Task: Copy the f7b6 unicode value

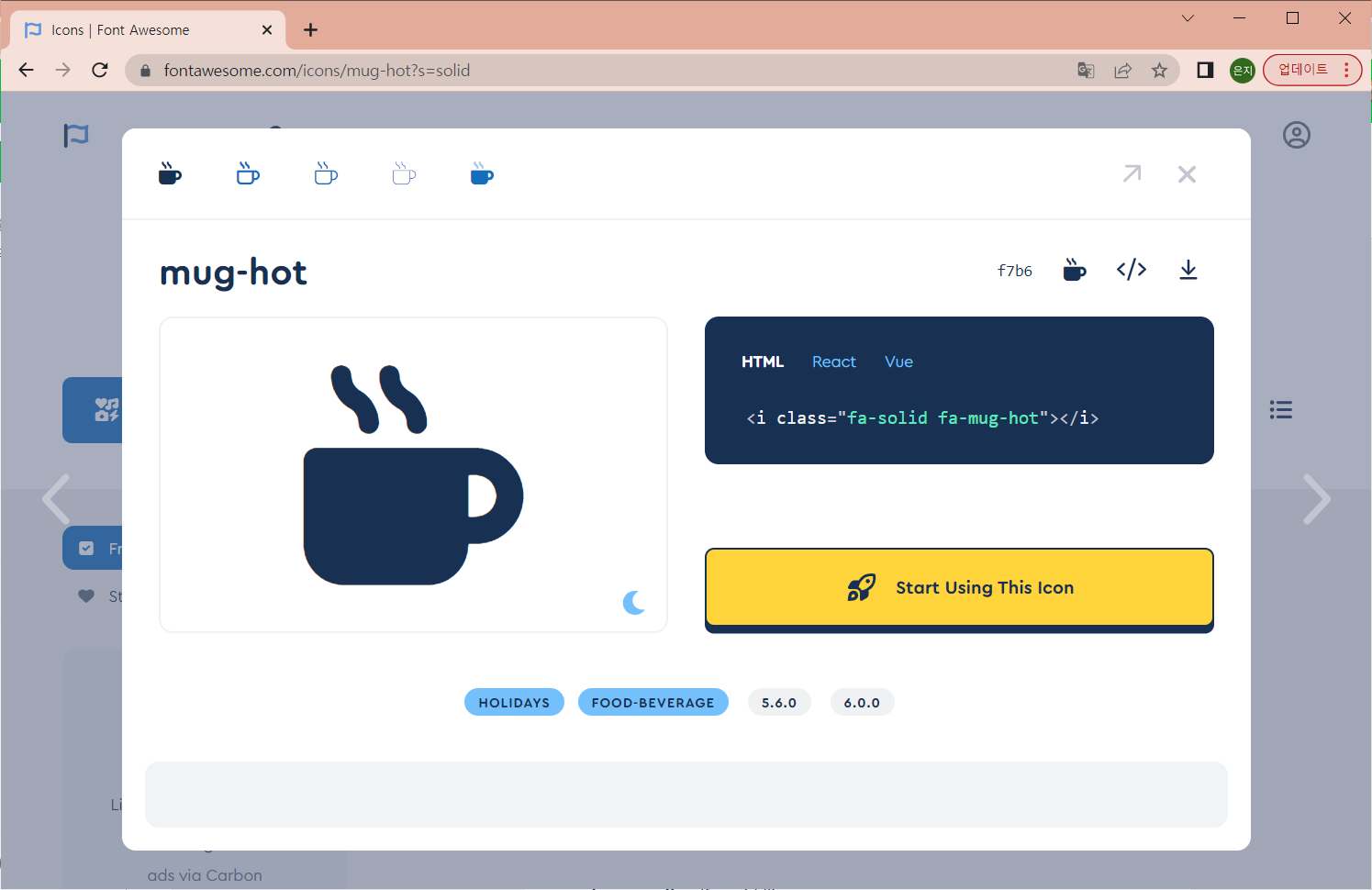Action: click(x=1015, y=271)
